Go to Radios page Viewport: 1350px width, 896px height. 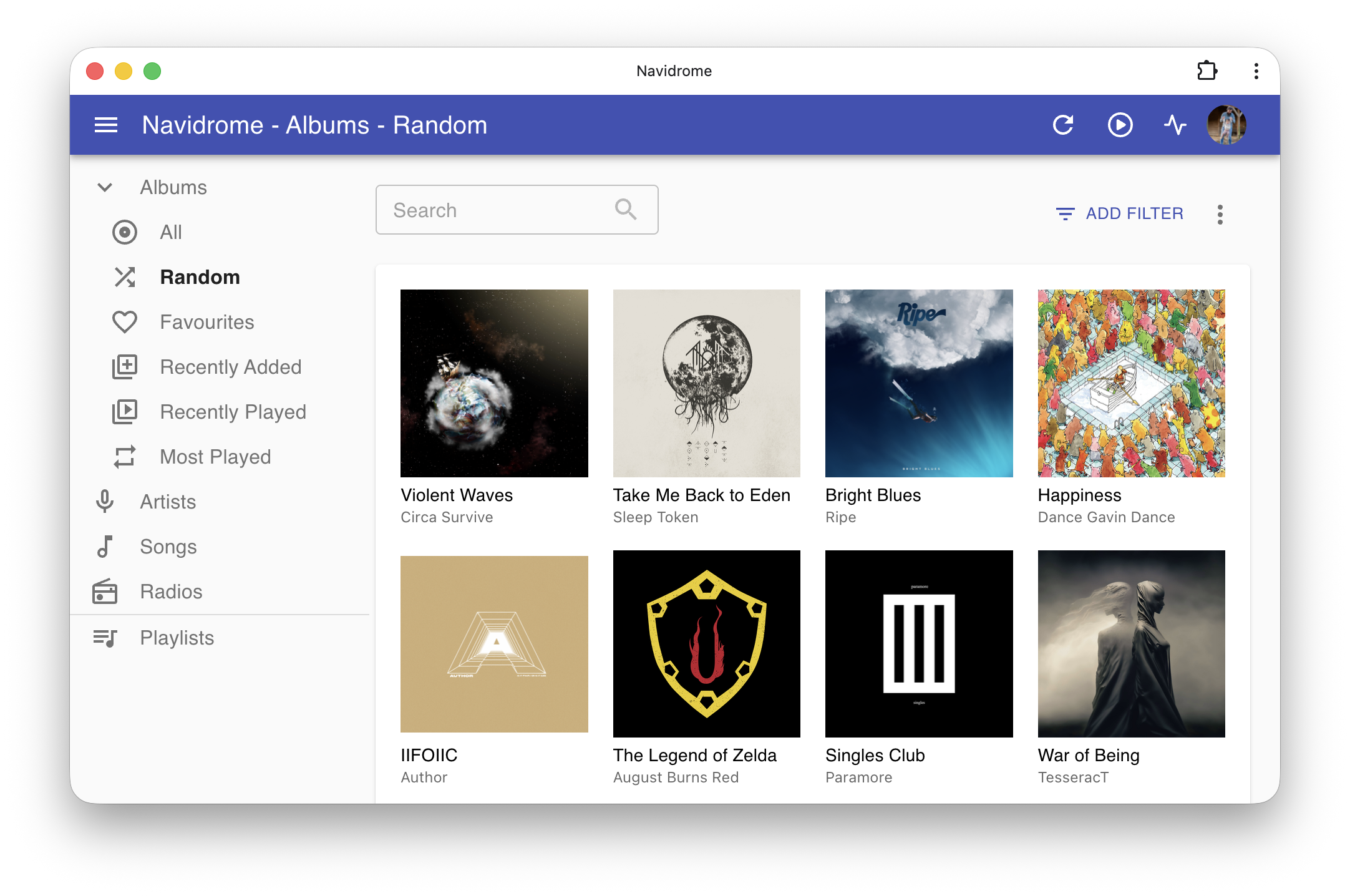point(220,592)
